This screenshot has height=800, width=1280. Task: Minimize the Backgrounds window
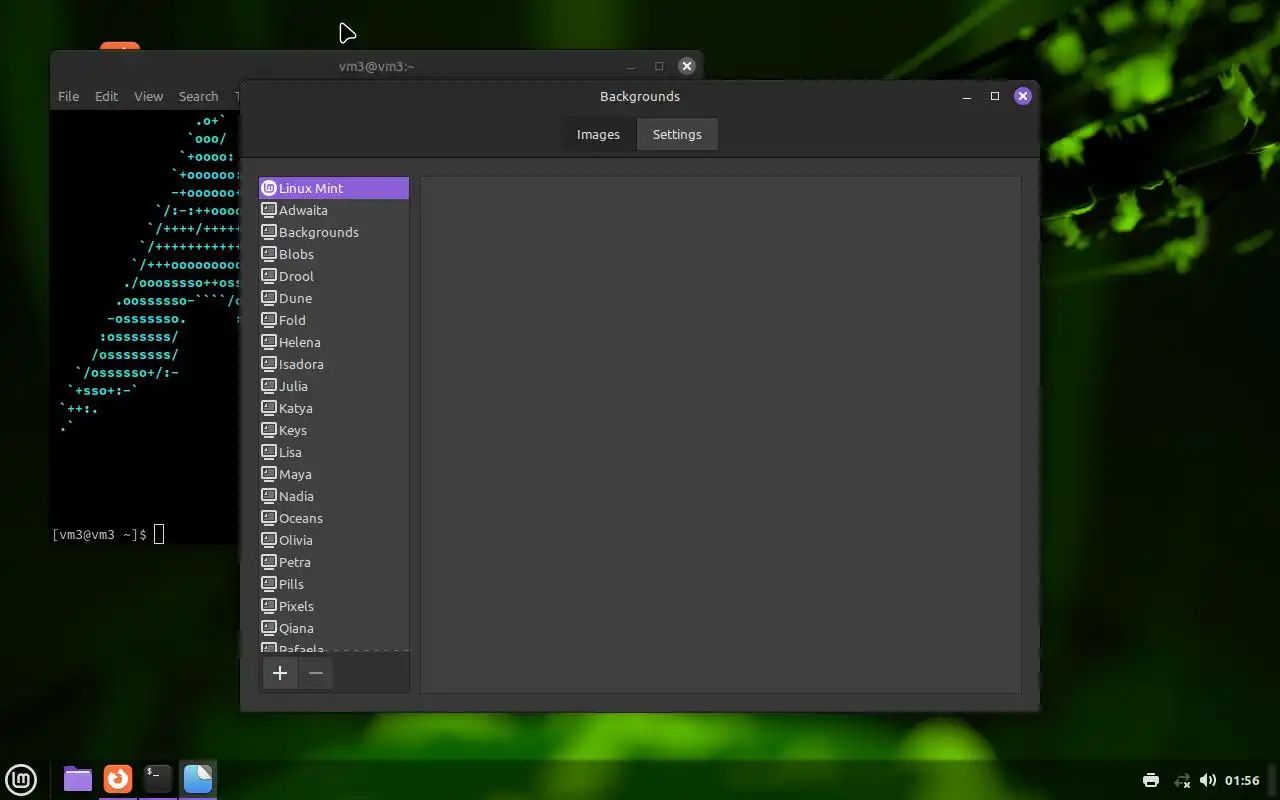pos(967,96)
